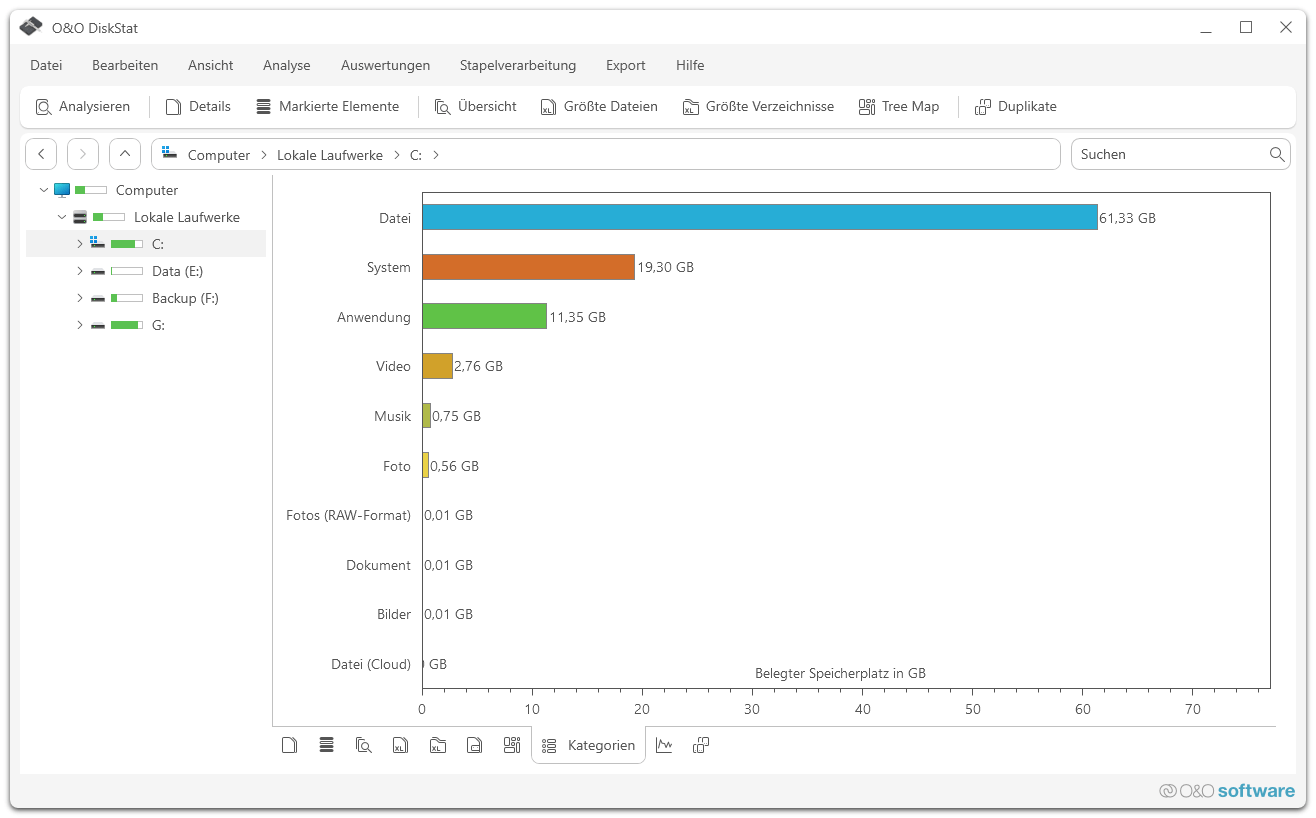Viewport: 1316px width, 818px height.
Task: Click the Windows drive icon next to C:
Action: [97, 243]
